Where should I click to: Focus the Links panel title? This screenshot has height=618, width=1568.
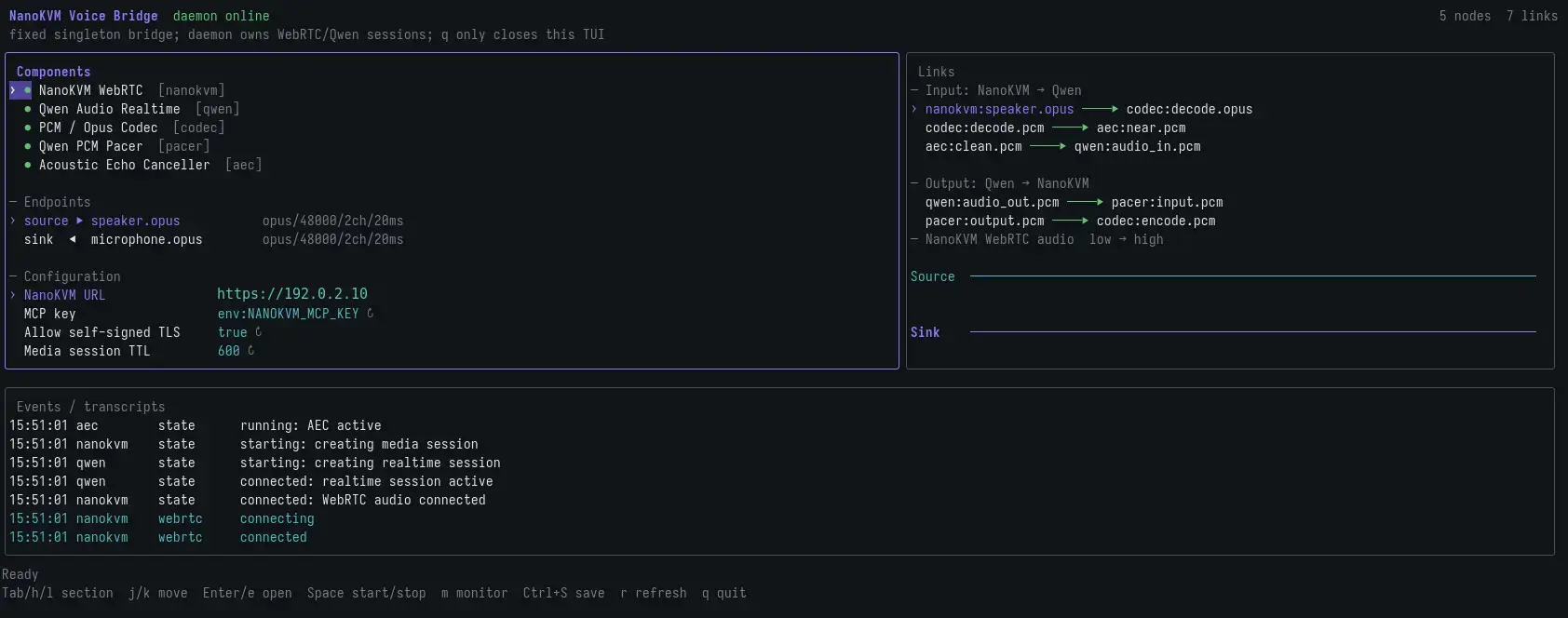pos(937,72)
